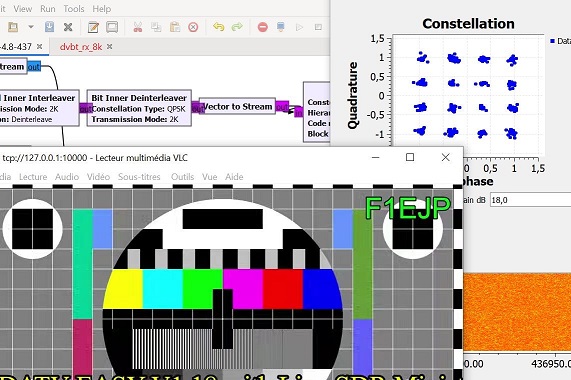571x380 pixels.
Task: Click the screen capture toolbar icon
Action: (112, 27)
